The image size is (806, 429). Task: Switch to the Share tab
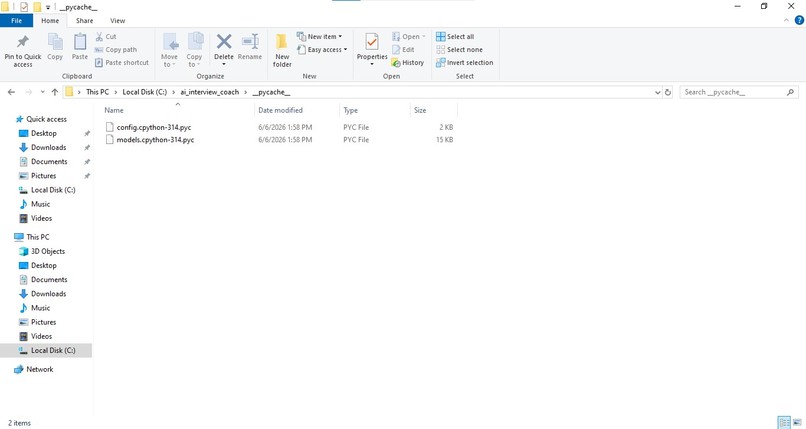pyautogui.click(x=84, y=21)
